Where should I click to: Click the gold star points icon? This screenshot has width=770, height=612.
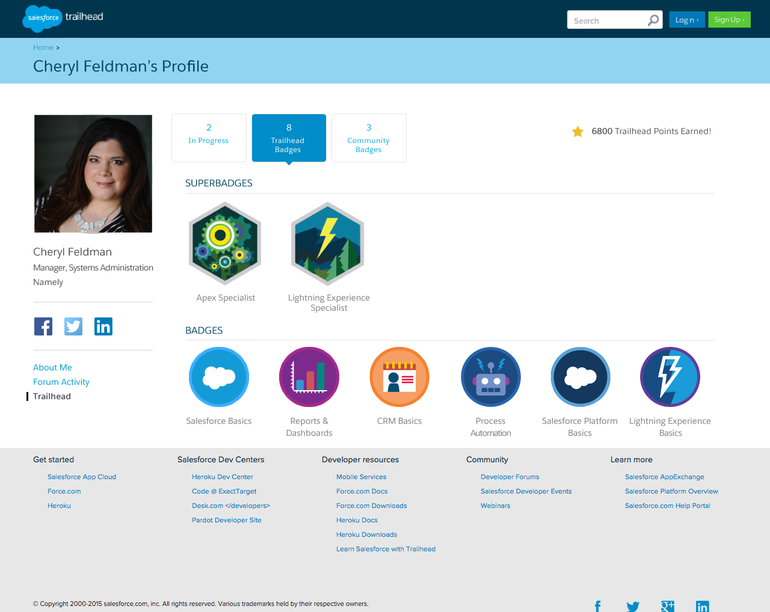pos(578,131)
